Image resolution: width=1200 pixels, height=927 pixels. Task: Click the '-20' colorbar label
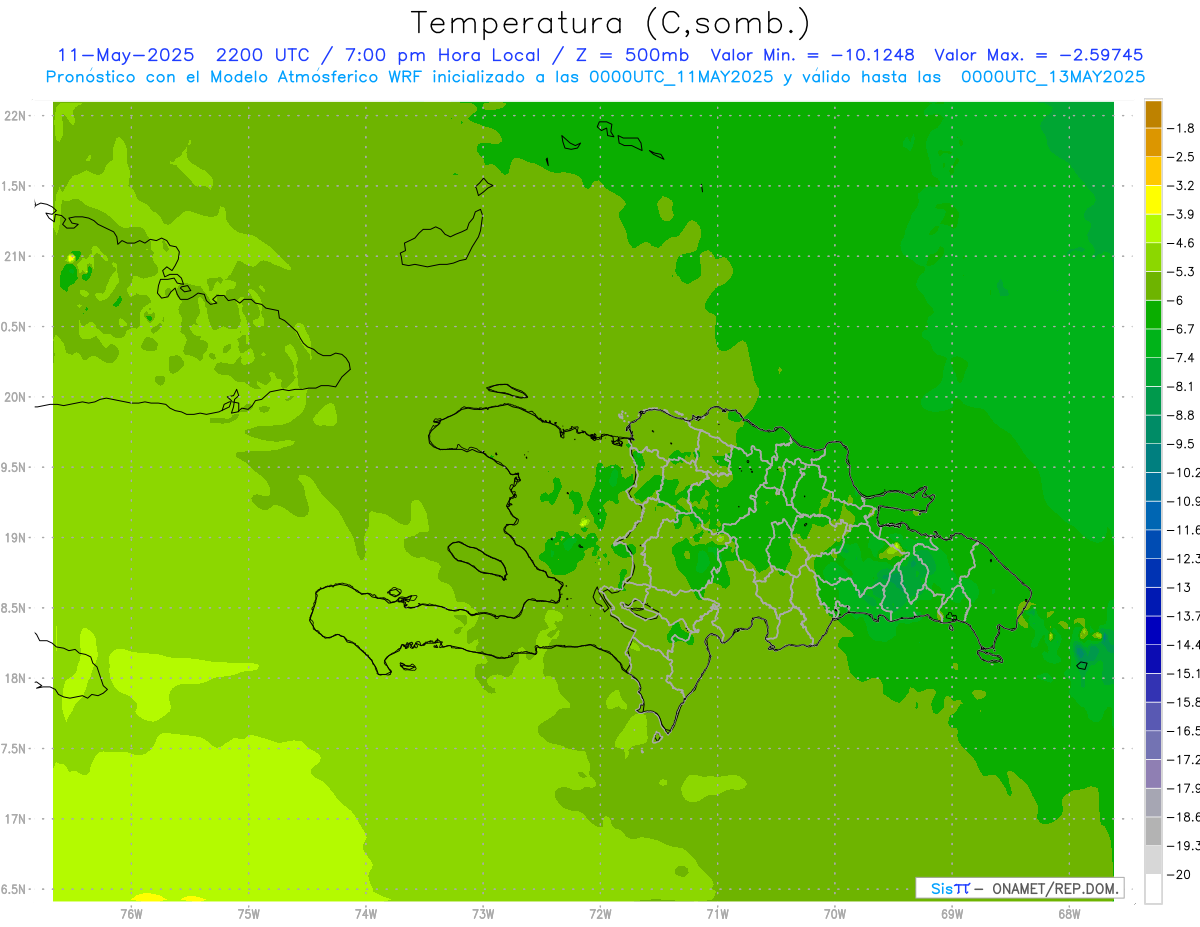coord(1180,875)
